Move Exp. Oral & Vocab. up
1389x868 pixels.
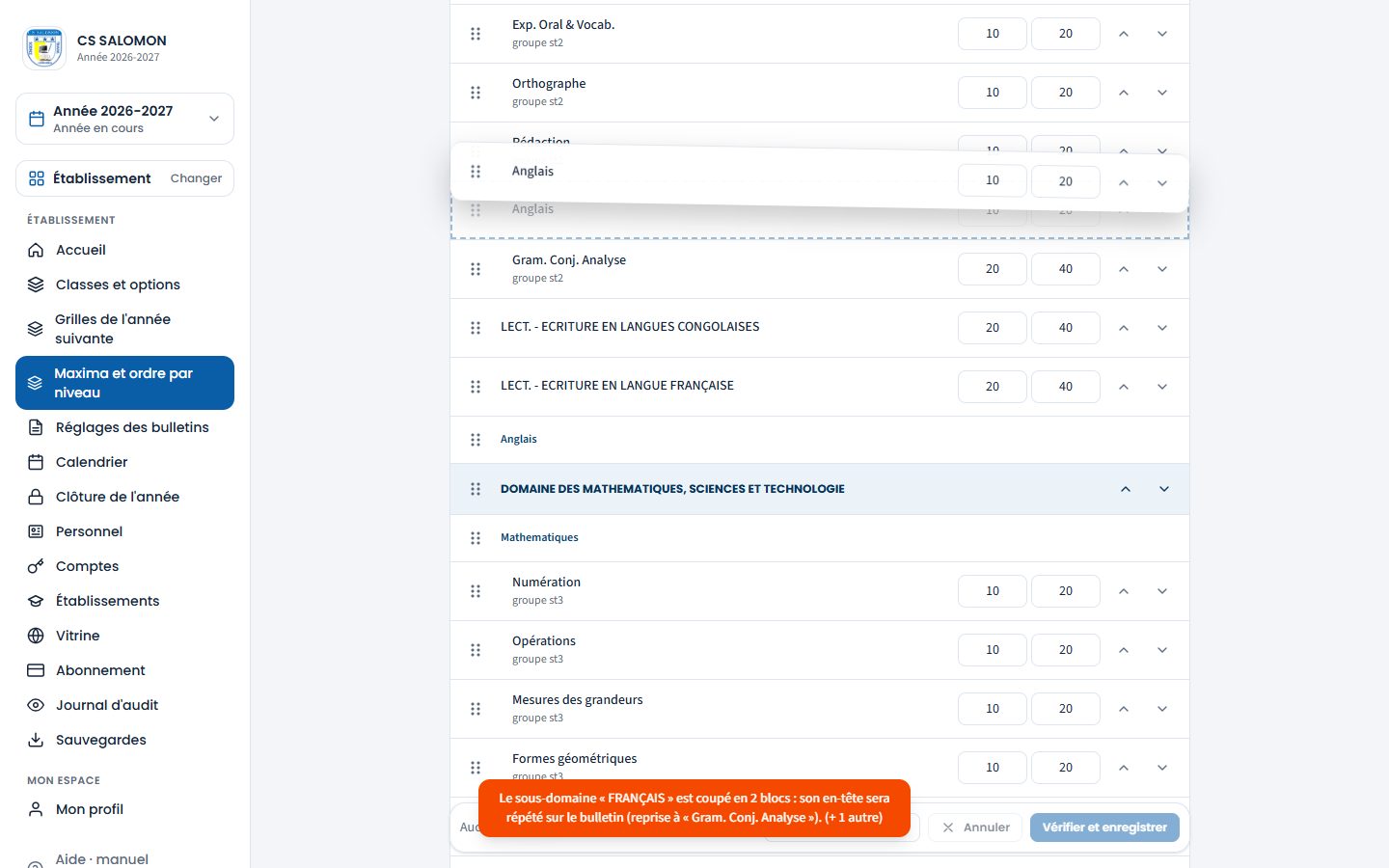(1124, 34)
